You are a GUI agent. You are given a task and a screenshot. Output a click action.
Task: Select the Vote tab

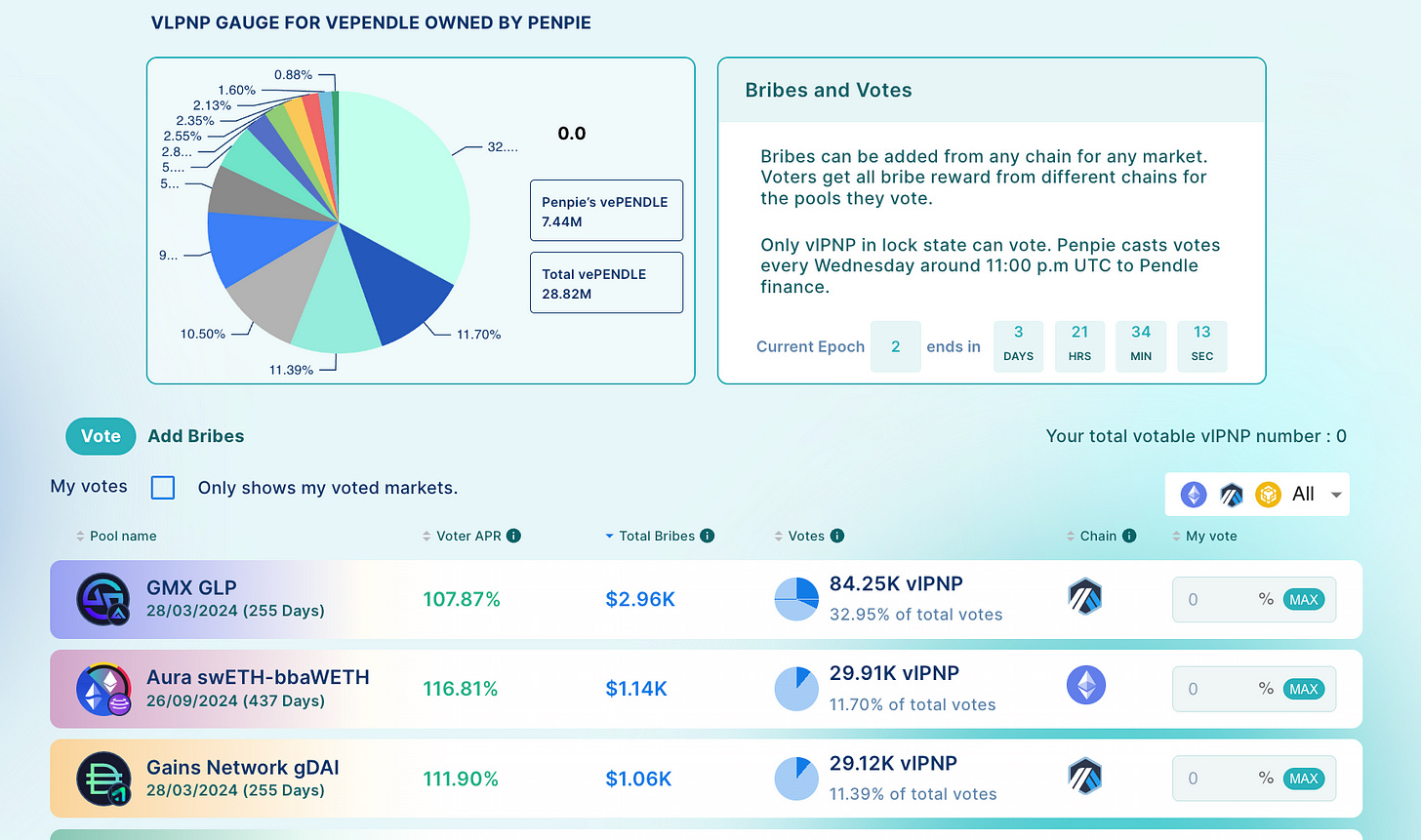[x=101, y=436]
